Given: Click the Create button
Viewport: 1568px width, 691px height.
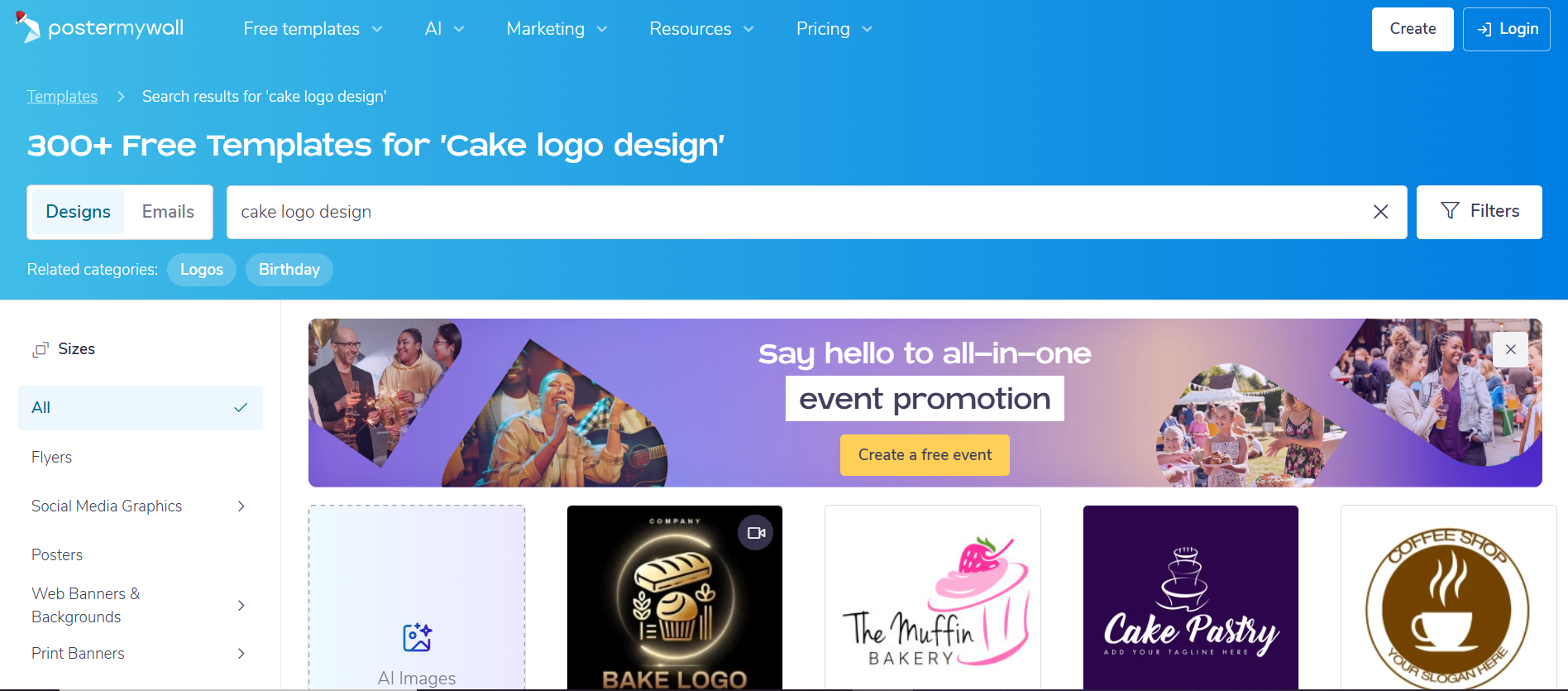Looking at the screenshot, I should click(x=1412, y=28).
